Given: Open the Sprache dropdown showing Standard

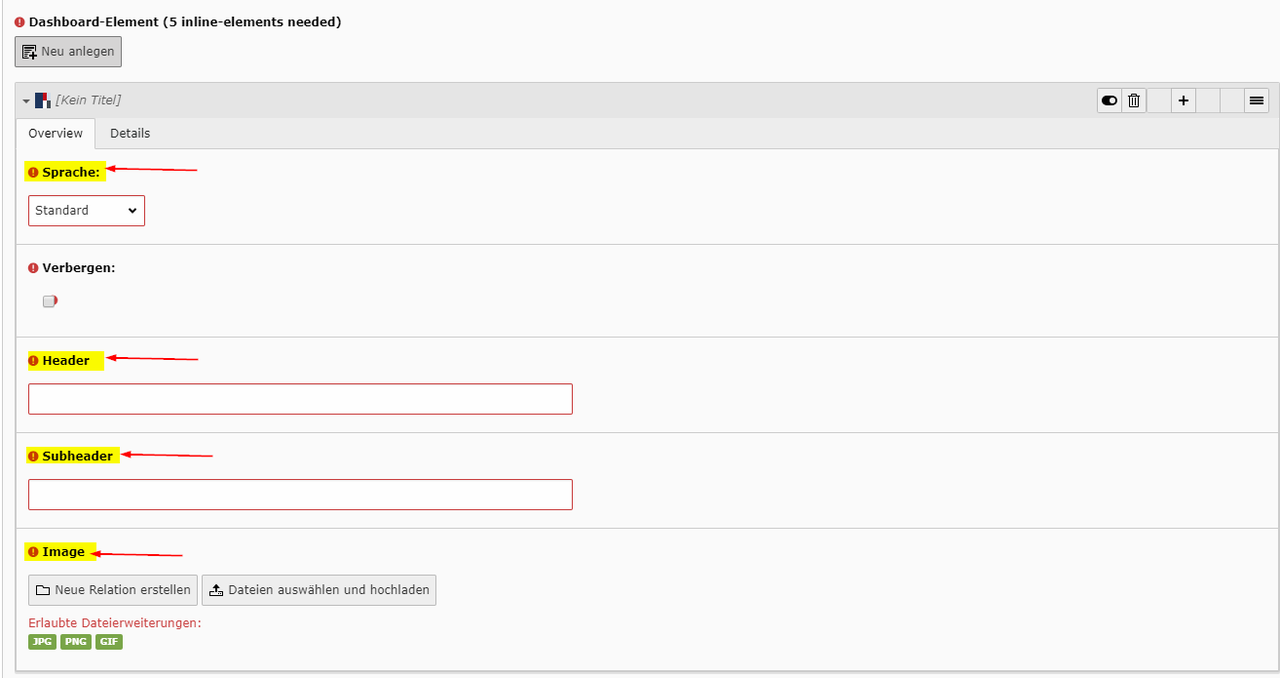Looking at the screenshot, I should click(86, 211).
